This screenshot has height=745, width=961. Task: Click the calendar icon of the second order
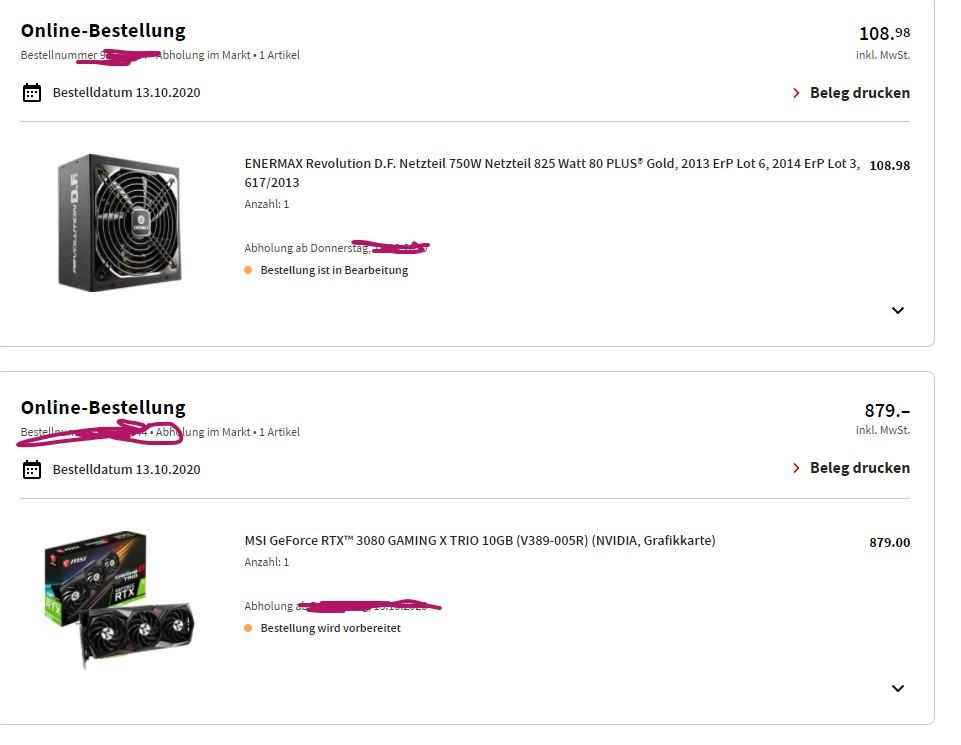(x=32, y=469)
